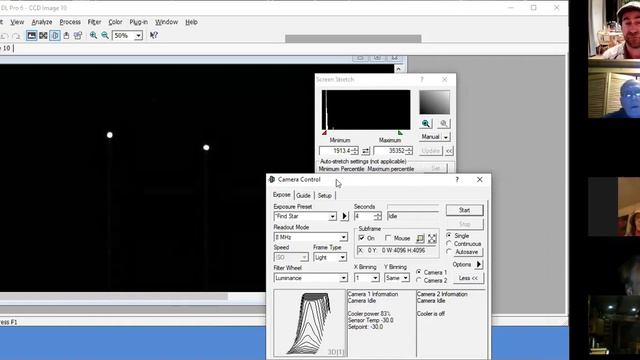This screenshot has height=360, width=640.
Task: Click the Zoom In magnifier on toolbar
Action: click(93, 36)
